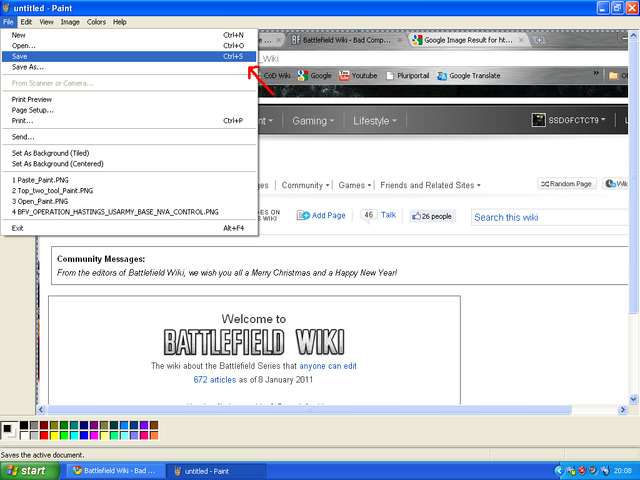
Task: Click Exit in the File menu
Action: click(x=129, y=228)
